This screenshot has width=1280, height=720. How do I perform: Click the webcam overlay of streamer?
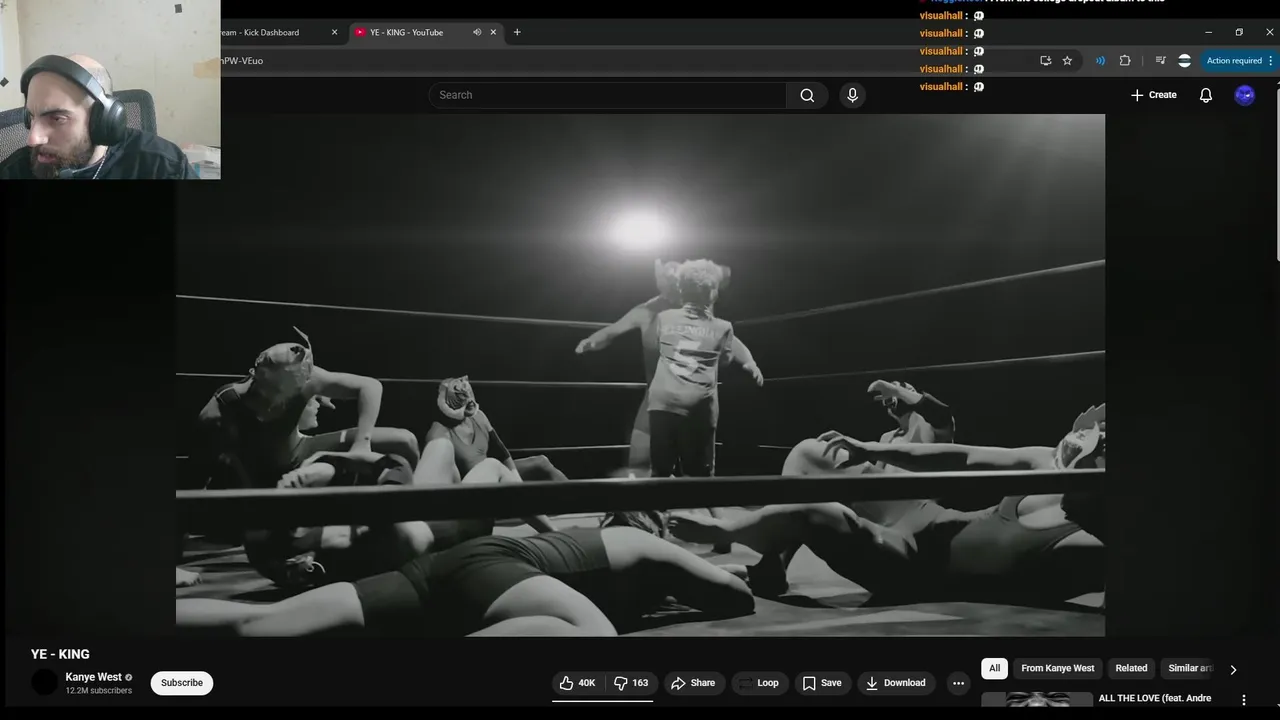point(110,89)
